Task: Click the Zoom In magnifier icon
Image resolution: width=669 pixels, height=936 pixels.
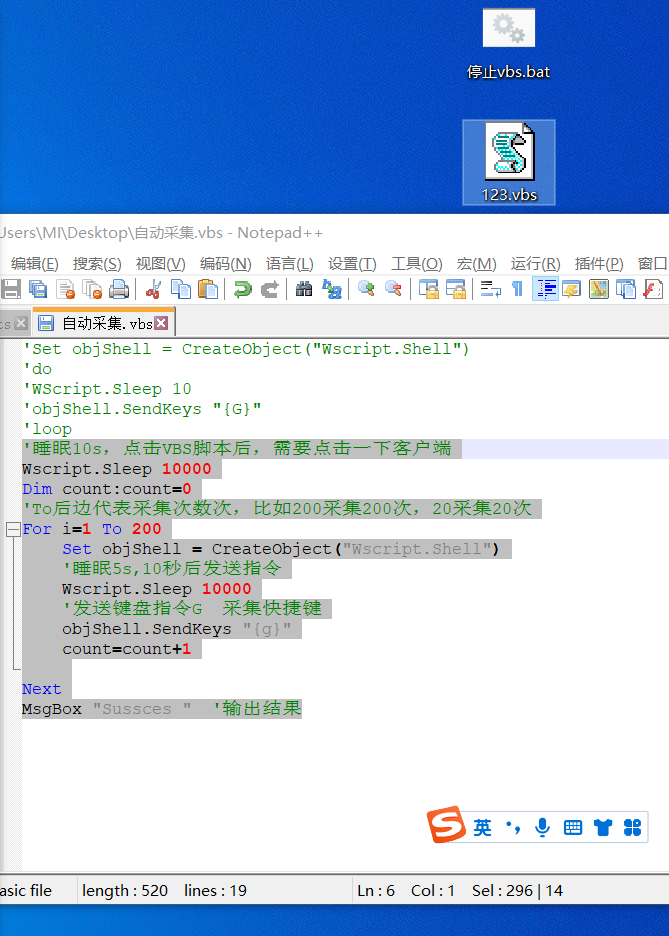Action: tap(366, 290)
